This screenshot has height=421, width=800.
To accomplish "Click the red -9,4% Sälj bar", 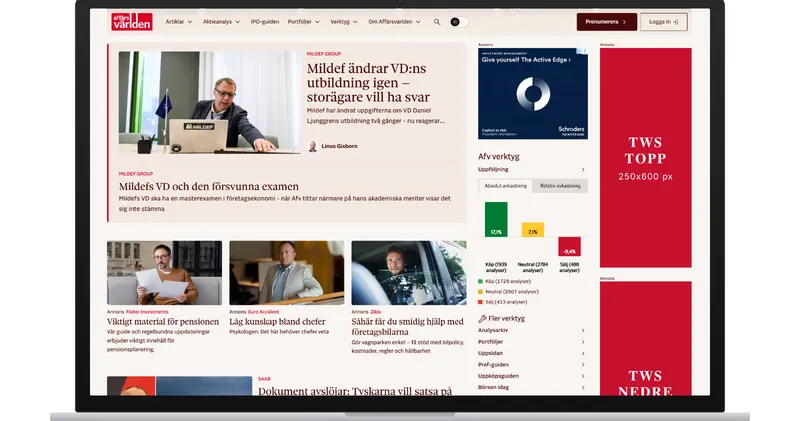I will click(569, 246).
